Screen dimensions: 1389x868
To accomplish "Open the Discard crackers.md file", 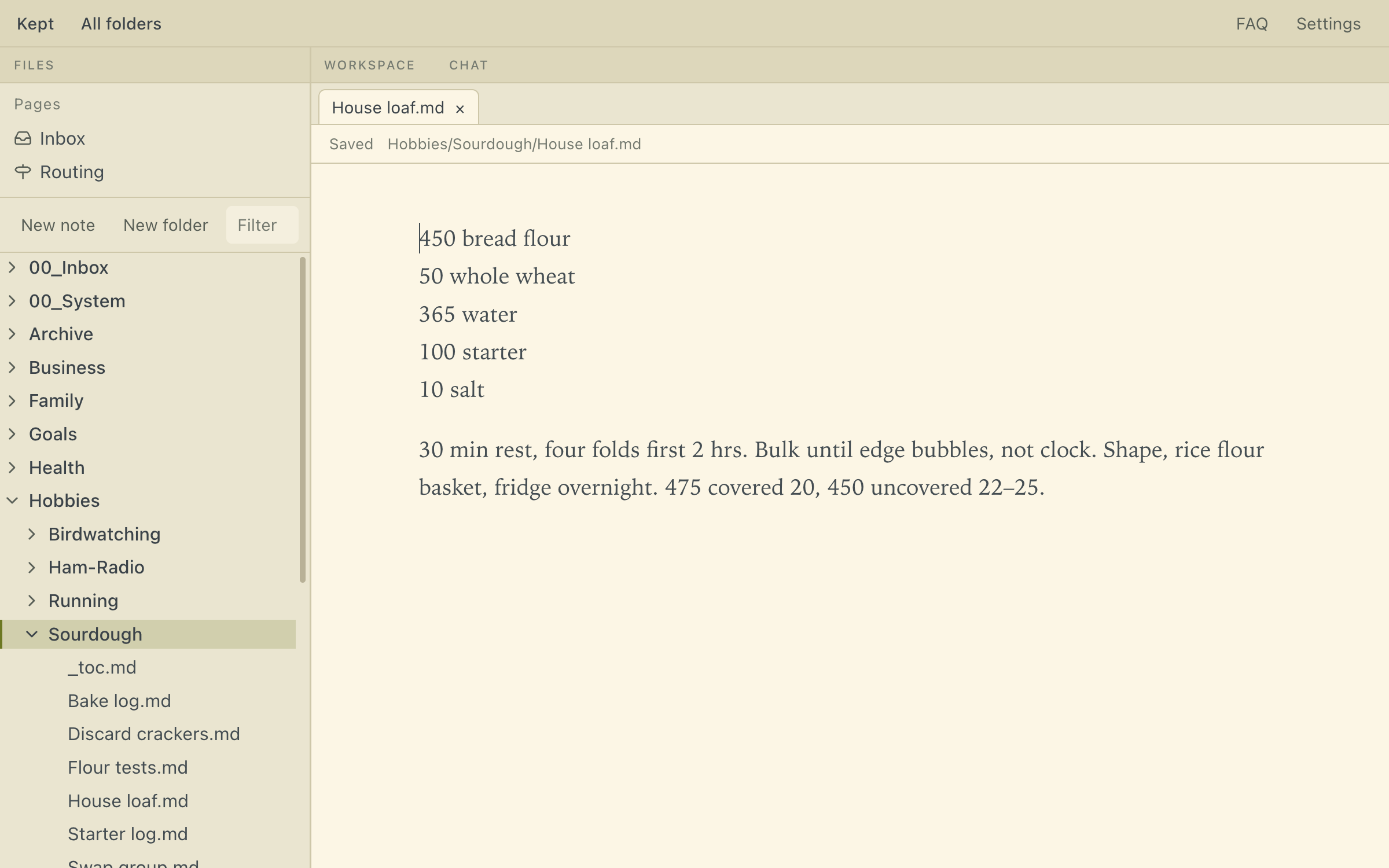I will click(154, 734).
